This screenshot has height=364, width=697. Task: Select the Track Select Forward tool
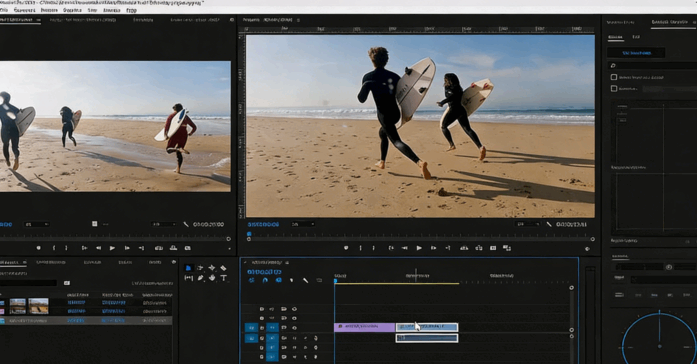coord(200,268)
